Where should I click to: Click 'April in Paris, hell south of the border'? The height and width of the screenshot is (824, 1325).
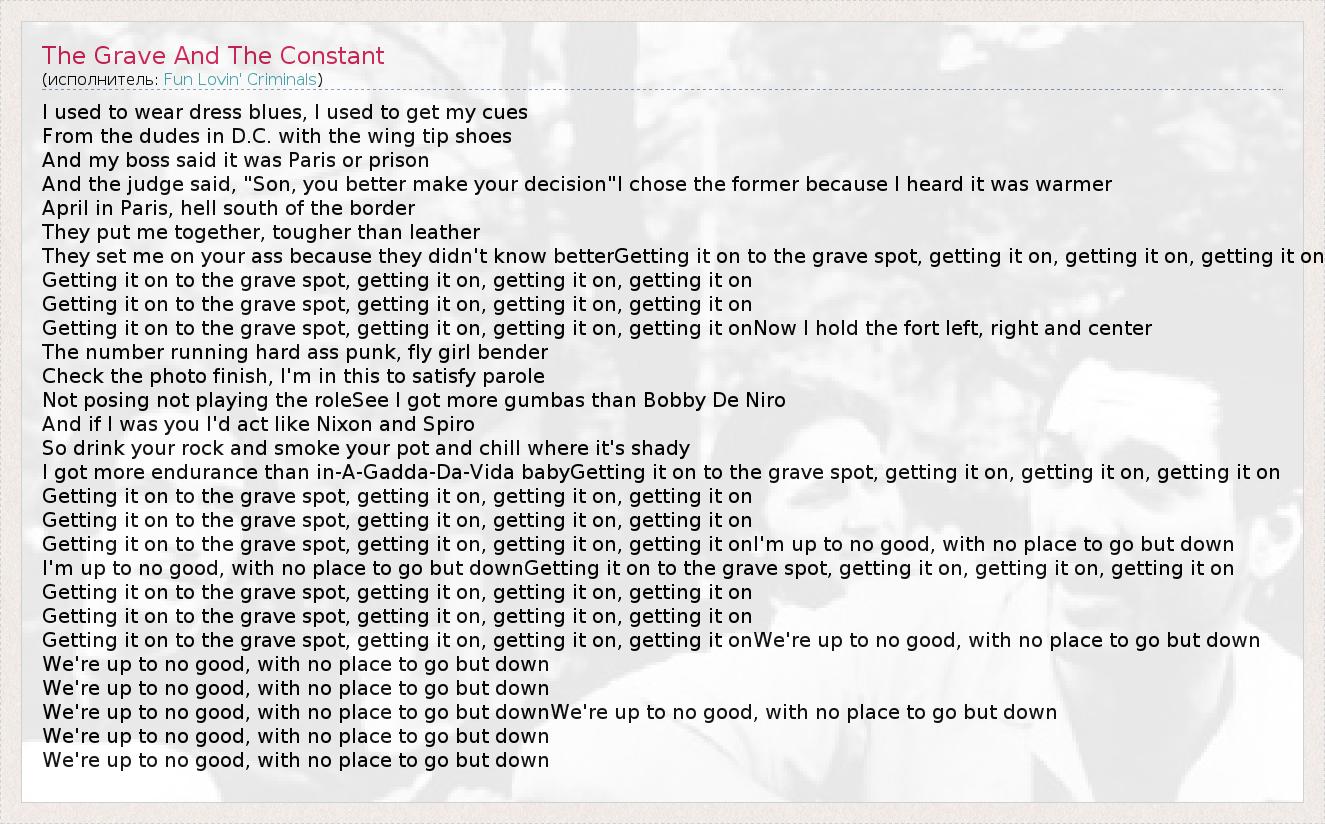pyautogui.click(x=228, y=208)
